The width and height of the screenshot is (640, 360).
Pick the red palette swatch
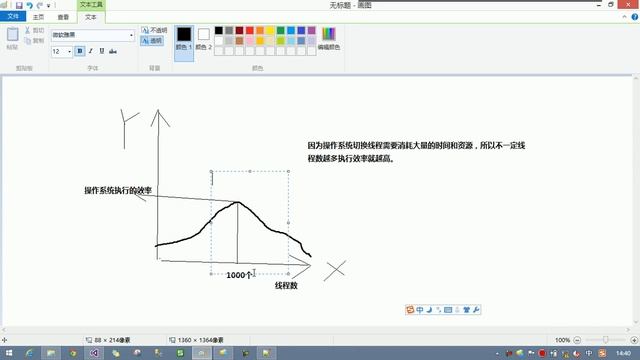(x=250, y=30)
